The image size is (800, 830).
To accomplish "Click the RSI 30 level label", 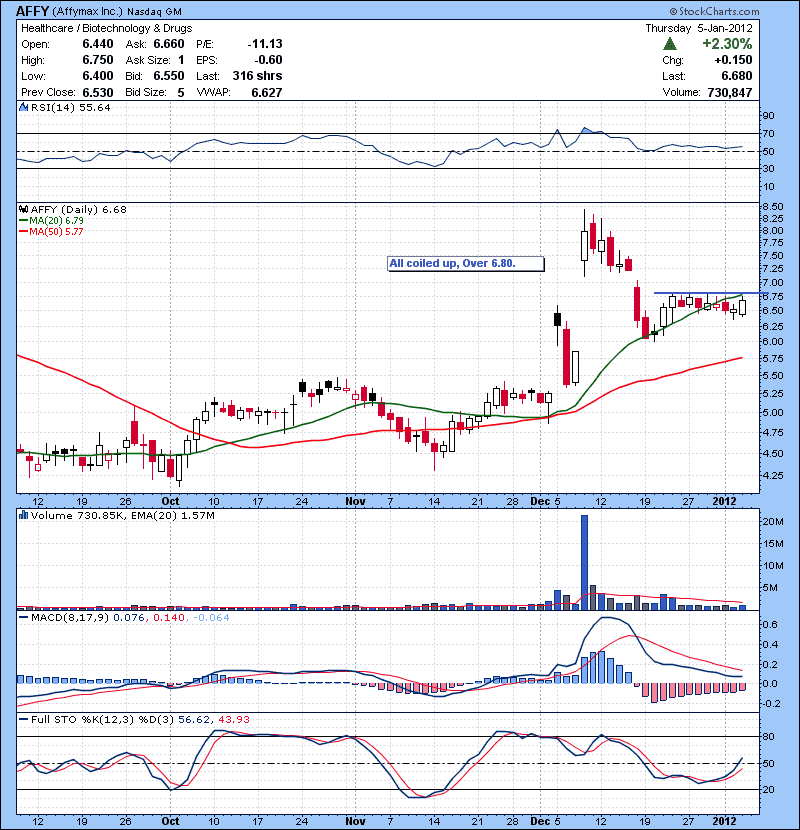I will (768, 168).
